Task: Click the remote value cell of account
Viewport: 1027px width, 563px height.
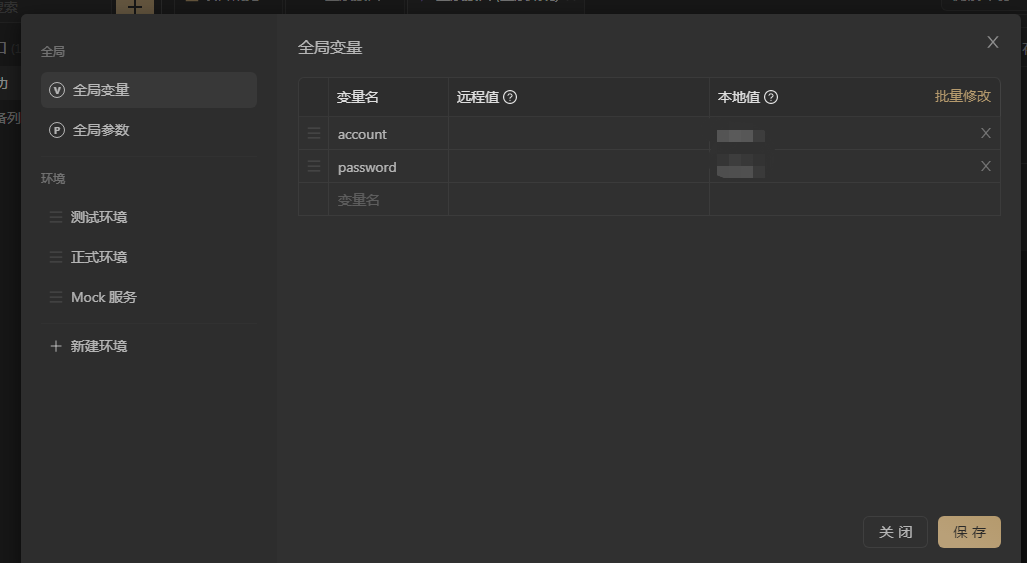Action: (579, 134)
